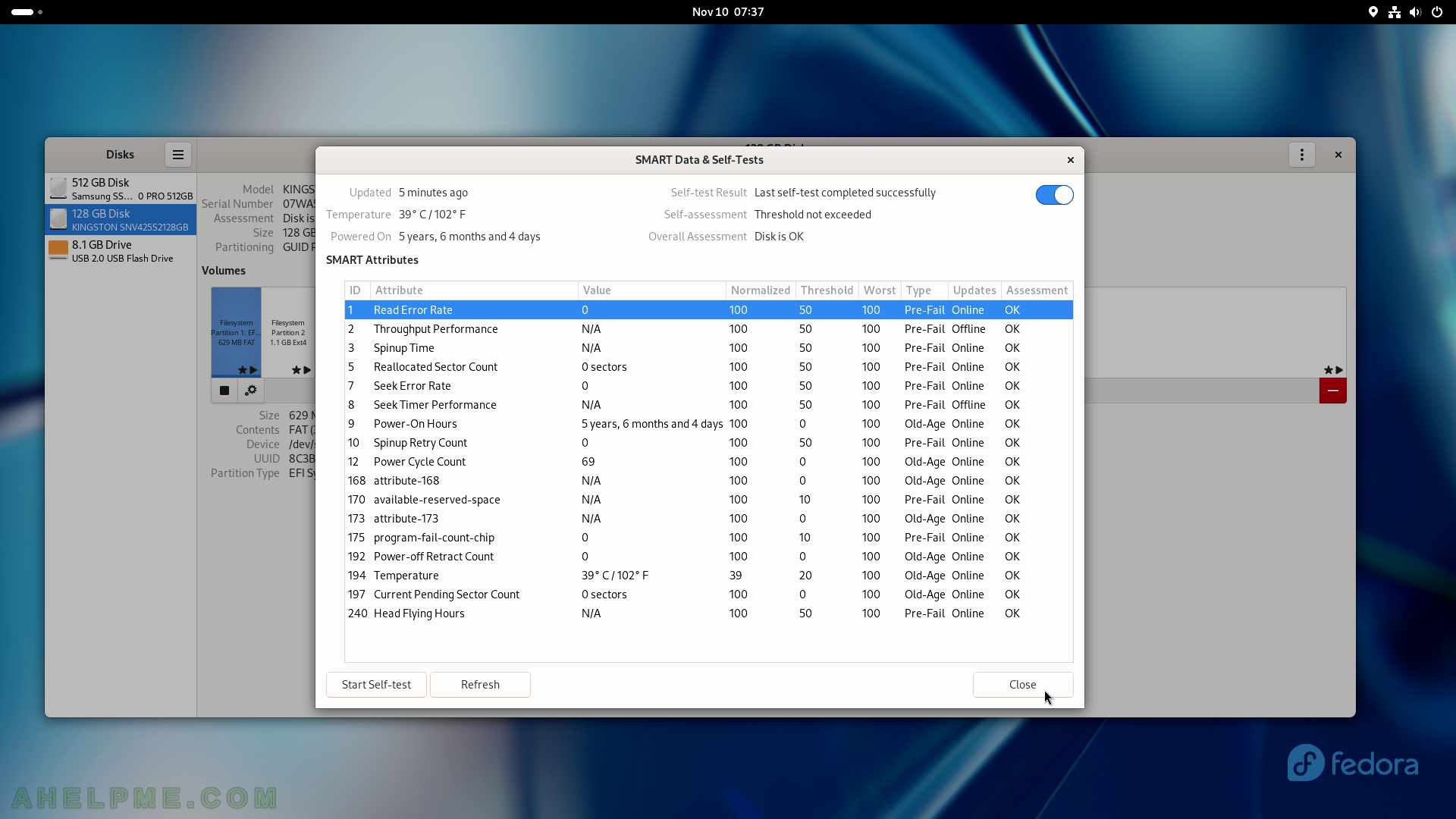Select the 128 GB Disk KINGSTON entry

(121, 220)
